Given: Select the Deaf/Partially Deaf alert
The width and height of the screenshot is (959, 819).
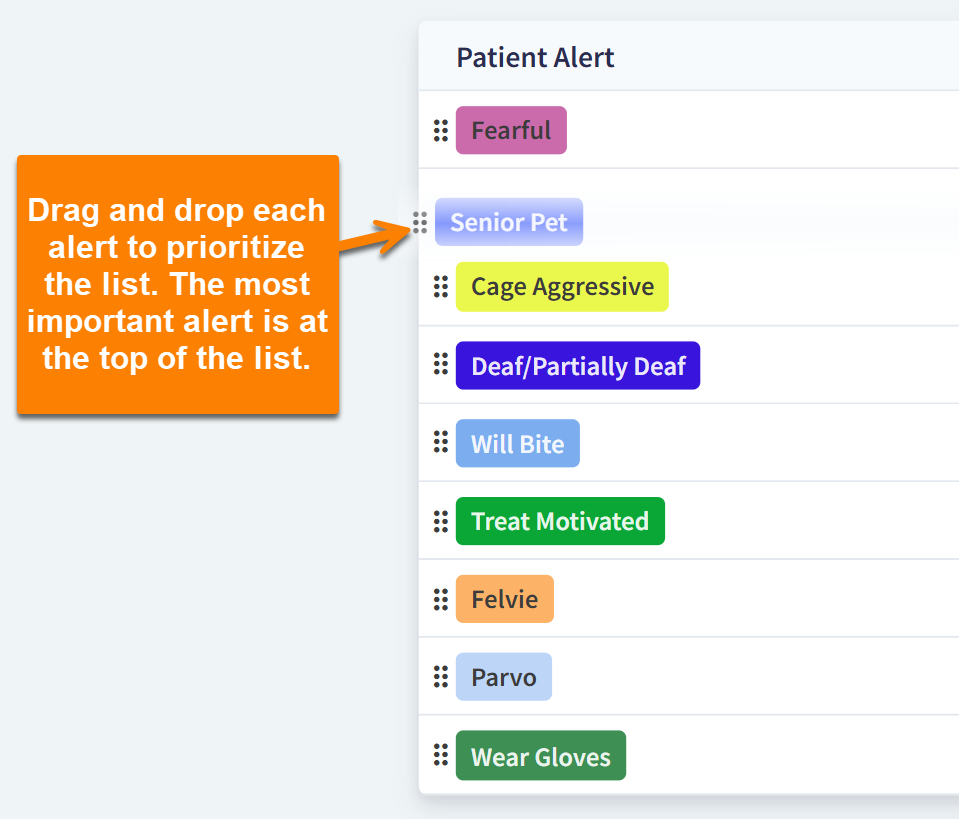Looking at the screenshot, I should click(578, 365).
